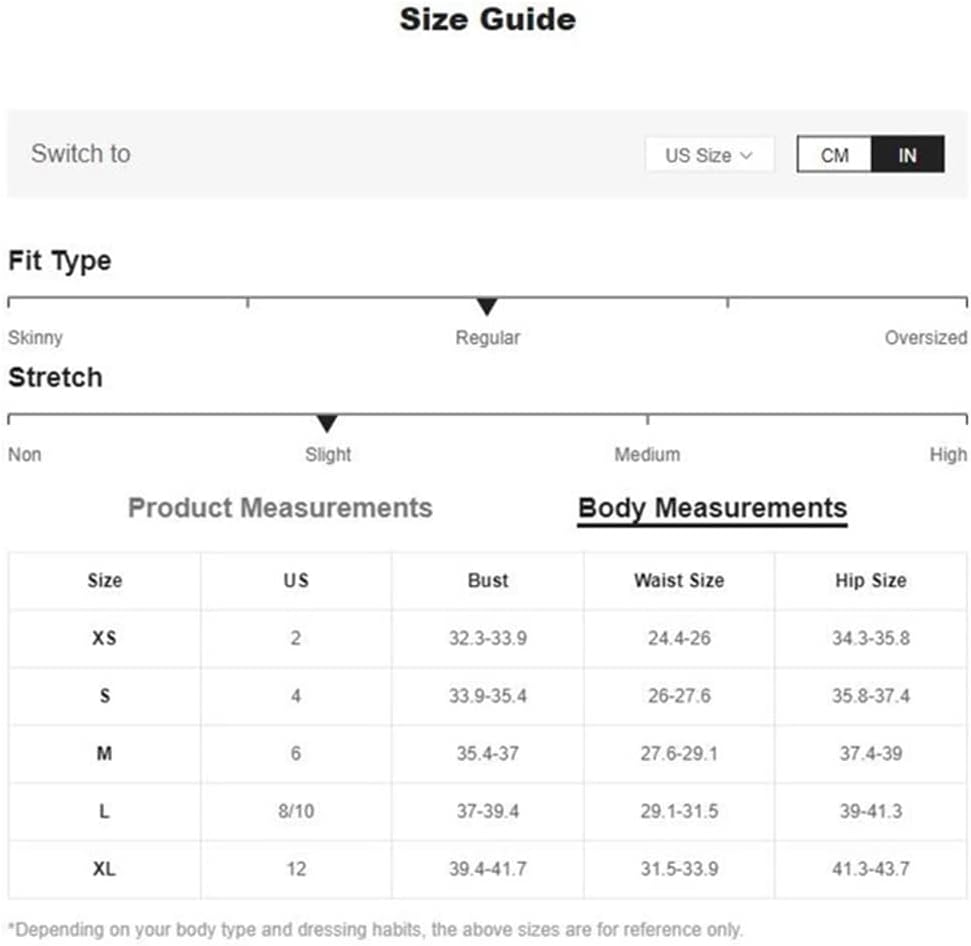Viewport: 971px width, 946px height.
Task: Click the Stretch Slight triangle marker
Action: (327, 423)
